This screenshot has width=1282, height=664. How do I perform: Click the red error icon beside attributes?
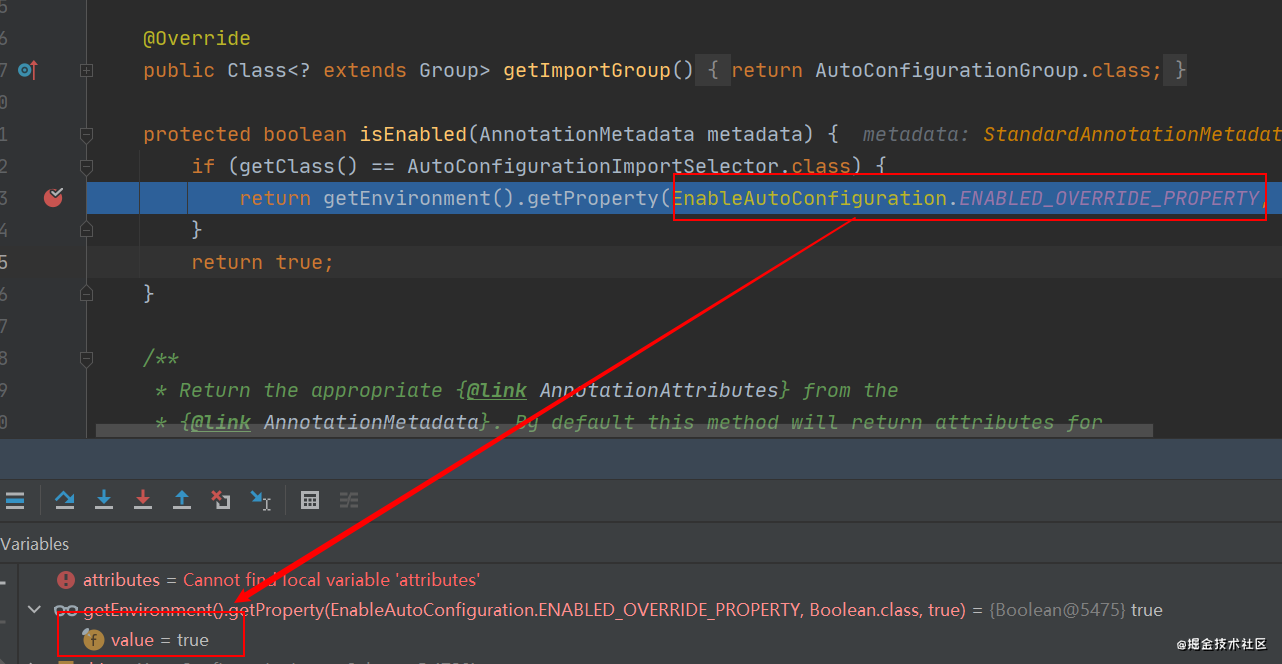[x=66, y=580]
